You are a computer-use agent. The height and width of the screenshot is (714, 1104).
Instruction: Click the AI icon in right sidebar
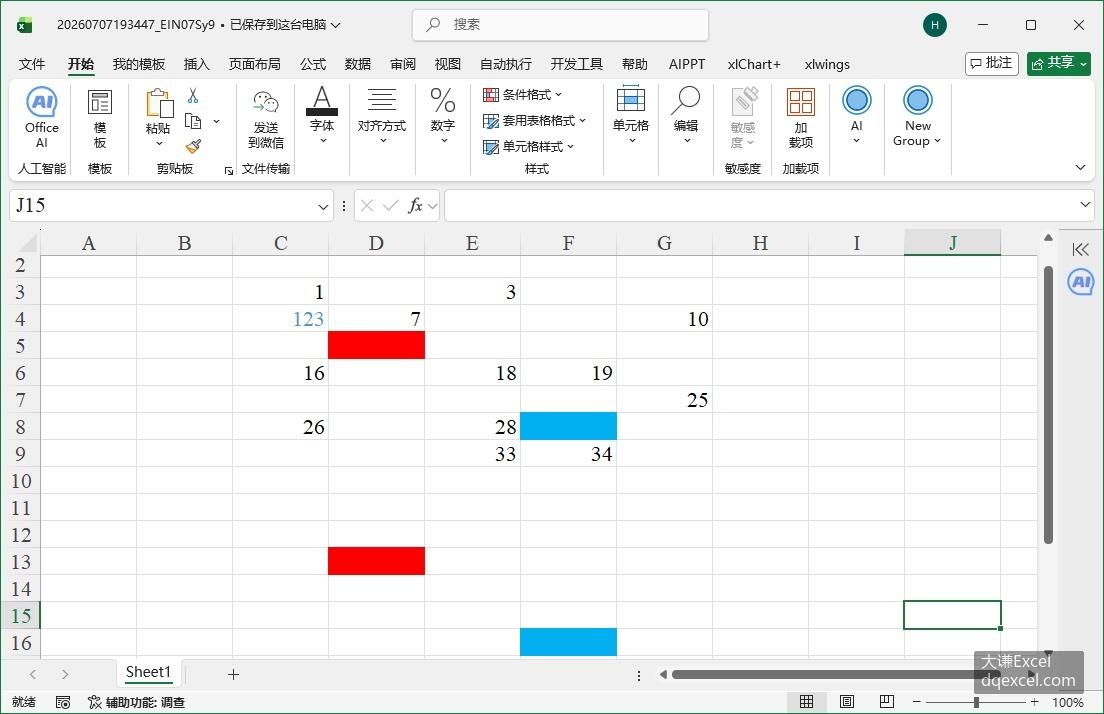click(x=1081, y=282)
